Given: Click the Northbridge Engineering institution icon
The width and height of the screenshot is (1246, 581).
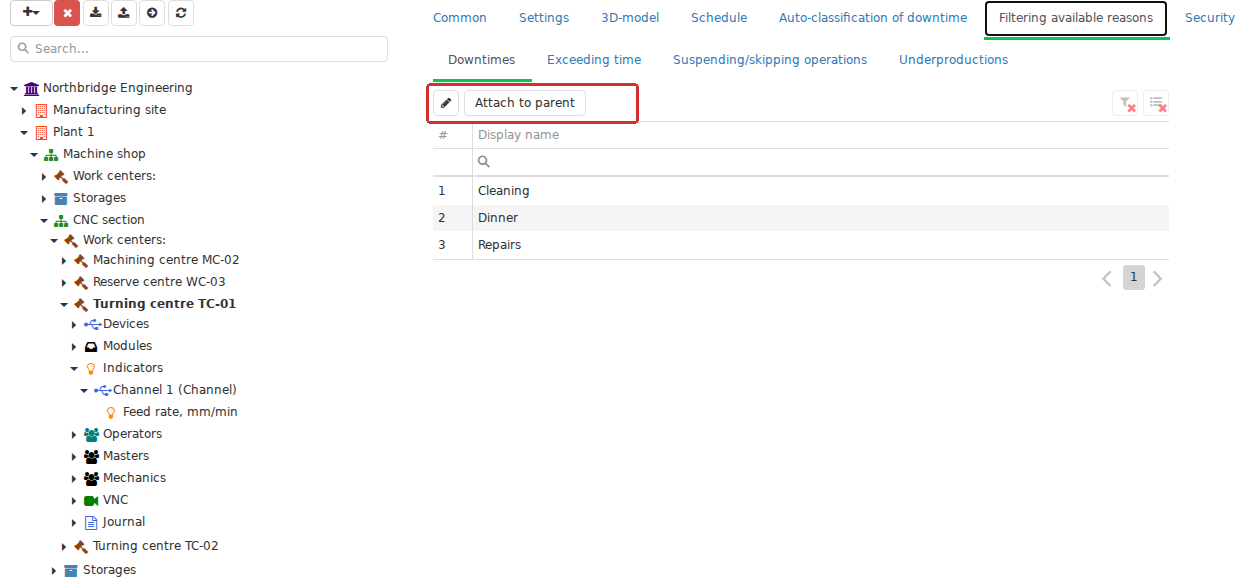Looking at the screenshot, I should (31, 88).
